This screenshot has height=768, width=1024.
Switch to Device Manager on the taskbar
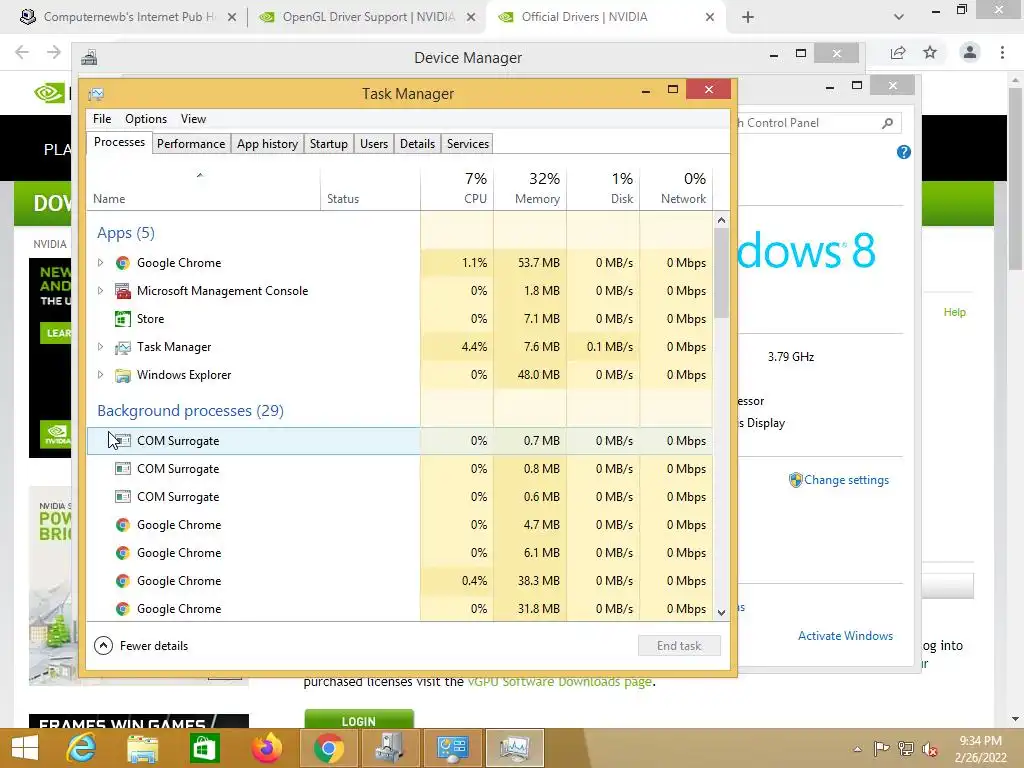[390, 748]
